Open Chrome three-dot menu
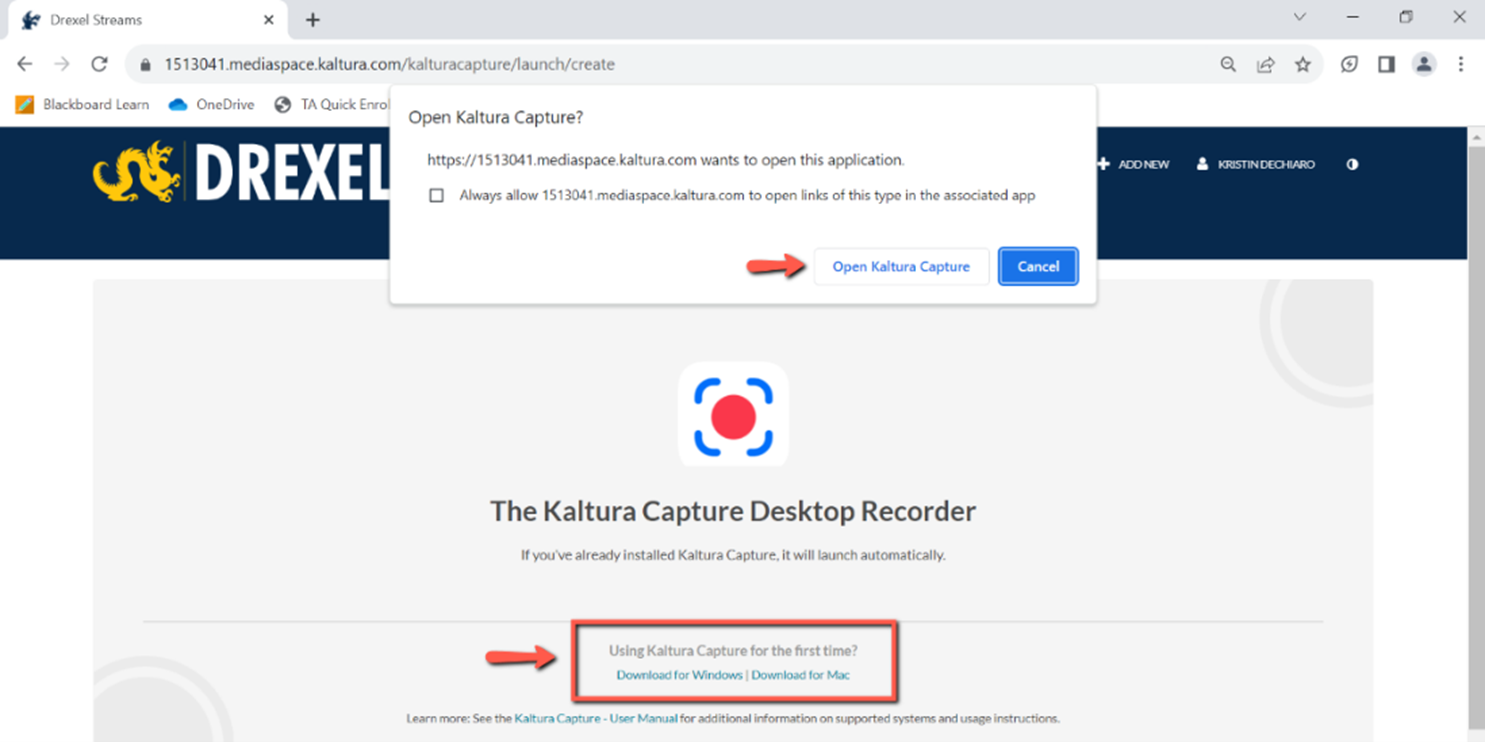Screen dimensions: 1485x742 point(1461,64)
